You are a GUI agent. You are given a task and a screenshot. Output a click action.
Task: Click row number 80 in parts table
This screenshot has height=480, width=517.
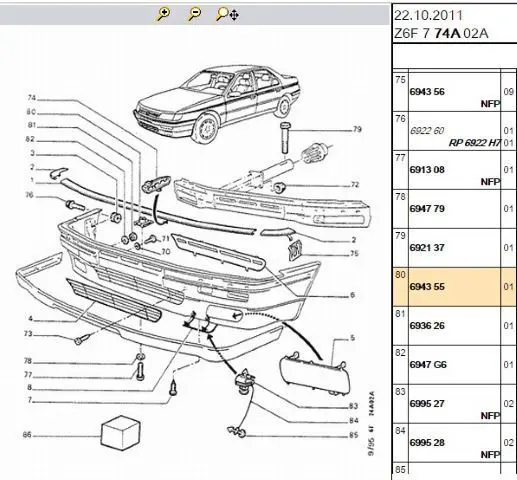point(400,275)
